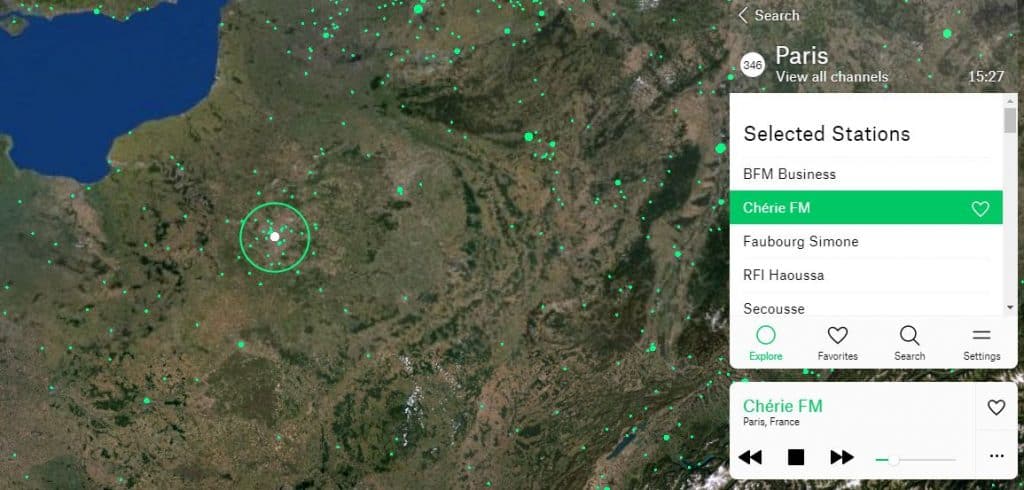
Task: Click the 346 channel count badge
Action: pyautogui.click(x=753, y=65)
